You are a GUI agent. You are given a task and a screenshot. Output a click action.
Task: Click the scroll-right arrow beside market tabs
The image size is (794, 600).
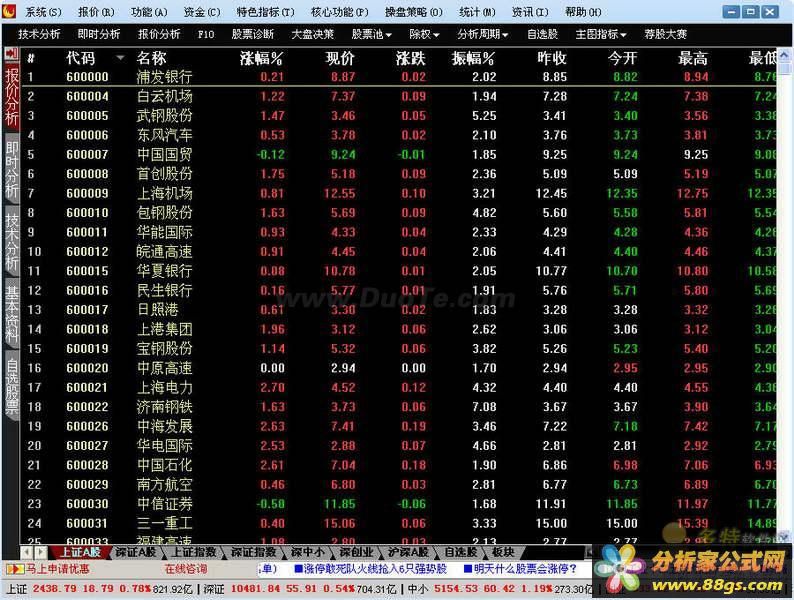[41, 552]
